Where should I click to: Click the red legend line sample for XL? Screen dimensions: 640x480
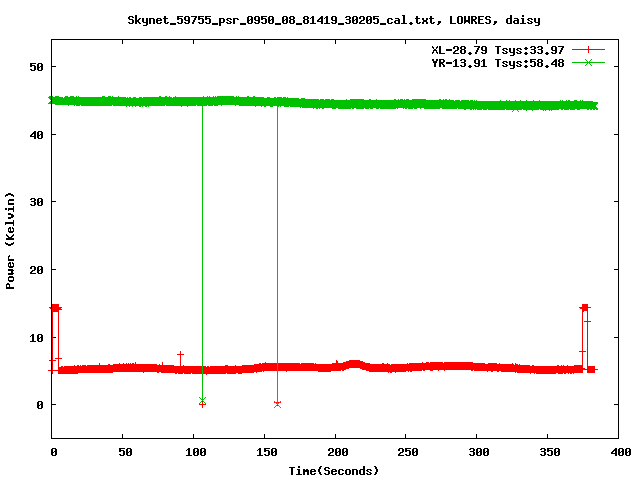pyautogui.click(x=588, y=50)
